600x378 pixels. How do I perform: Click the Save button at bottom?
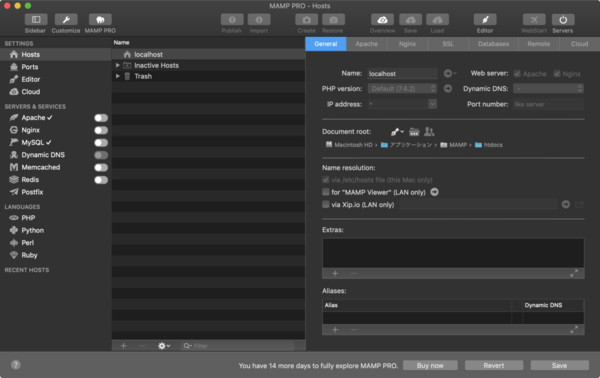559,365
